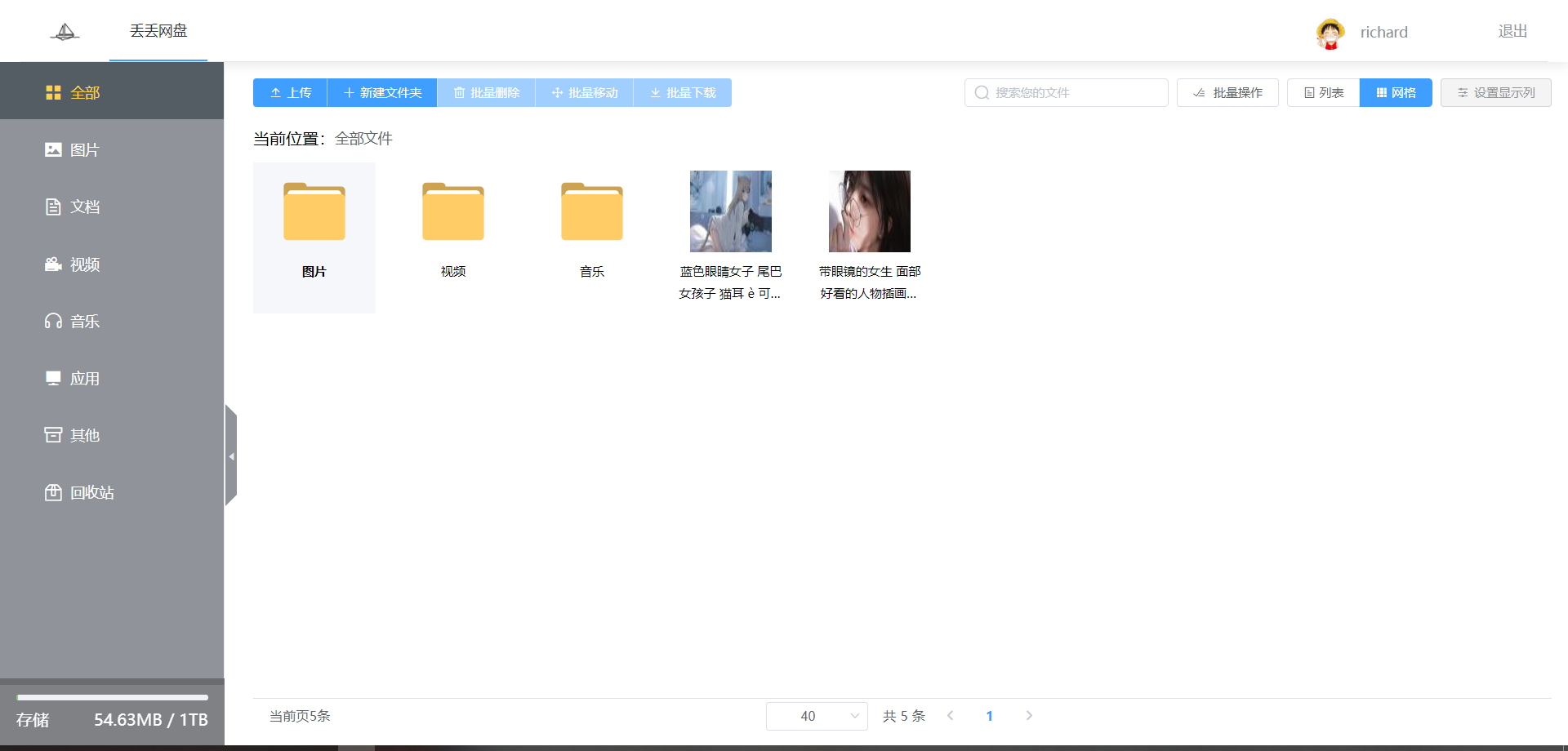Click the 上传 upload button
The image size is (1568, 751).
click(x=290, y=93)
